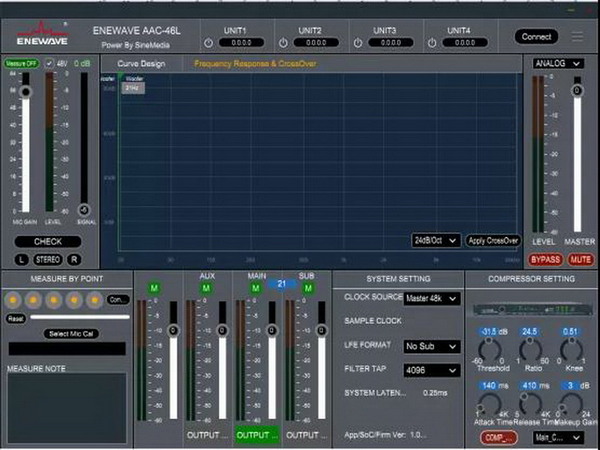Image resolution: width=600 pixels, height=450 pixels.
Task: Toggle the 48V phantom power checkbox
Action: click(x=49, y=64)
